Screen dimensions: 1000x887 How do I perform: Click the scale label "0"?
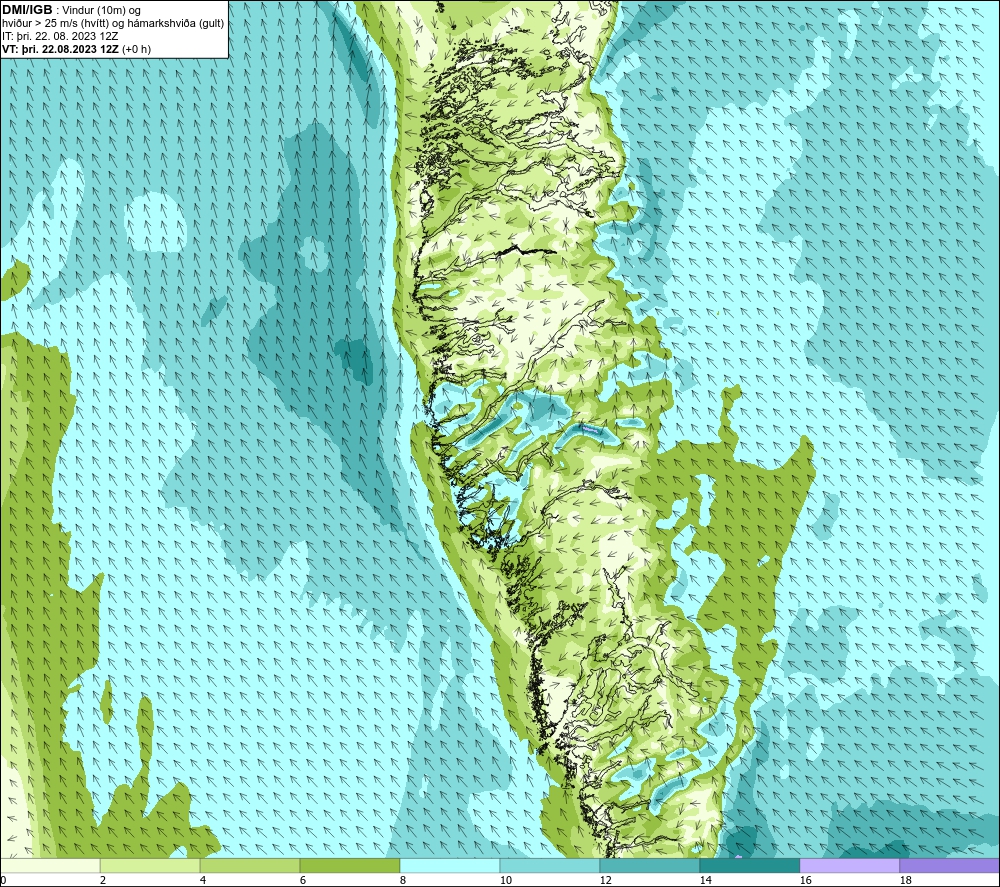click(x=3, y=881)
